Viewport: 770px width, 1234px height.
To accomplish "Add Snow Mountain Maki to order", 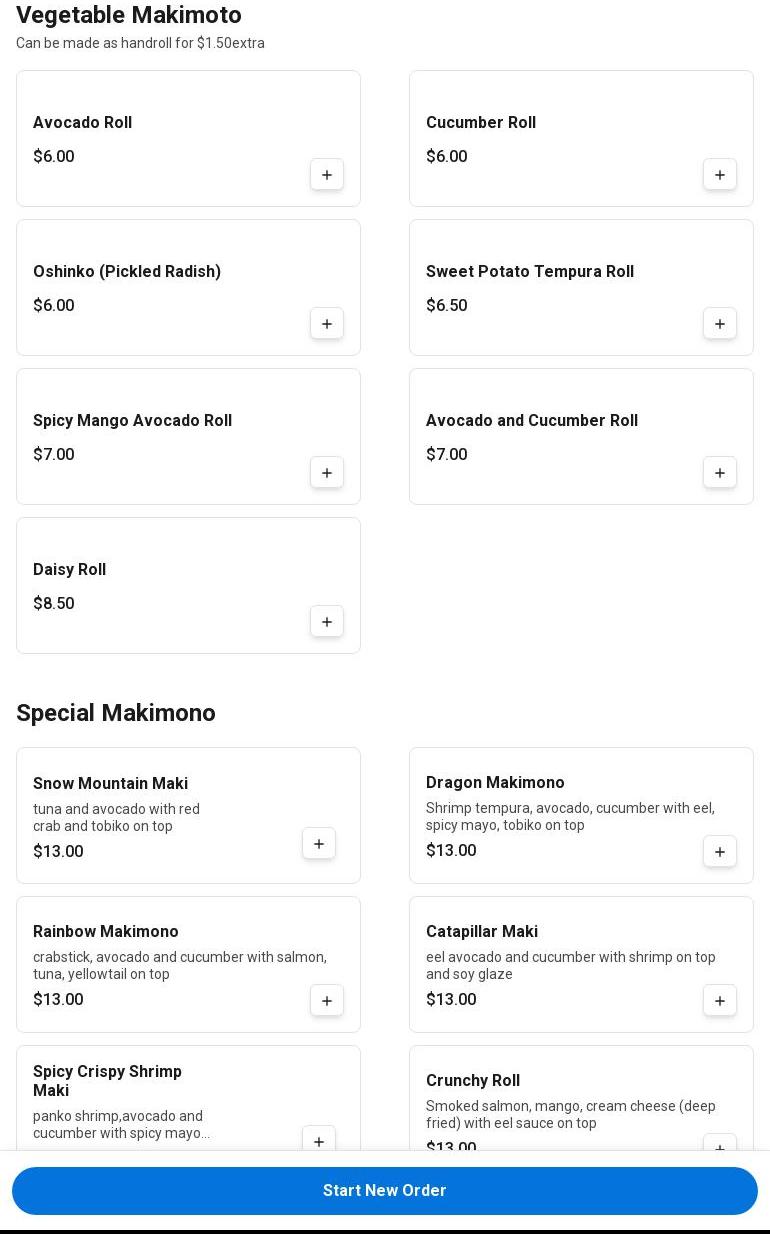I will (319, 844).
